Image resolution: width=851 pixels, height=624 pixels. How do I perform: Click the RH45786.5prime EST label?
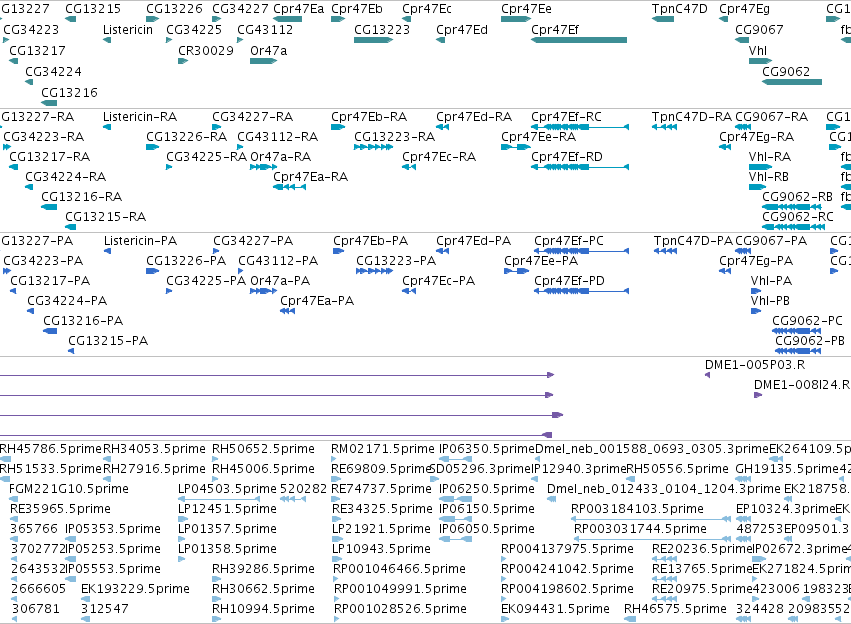50,449
